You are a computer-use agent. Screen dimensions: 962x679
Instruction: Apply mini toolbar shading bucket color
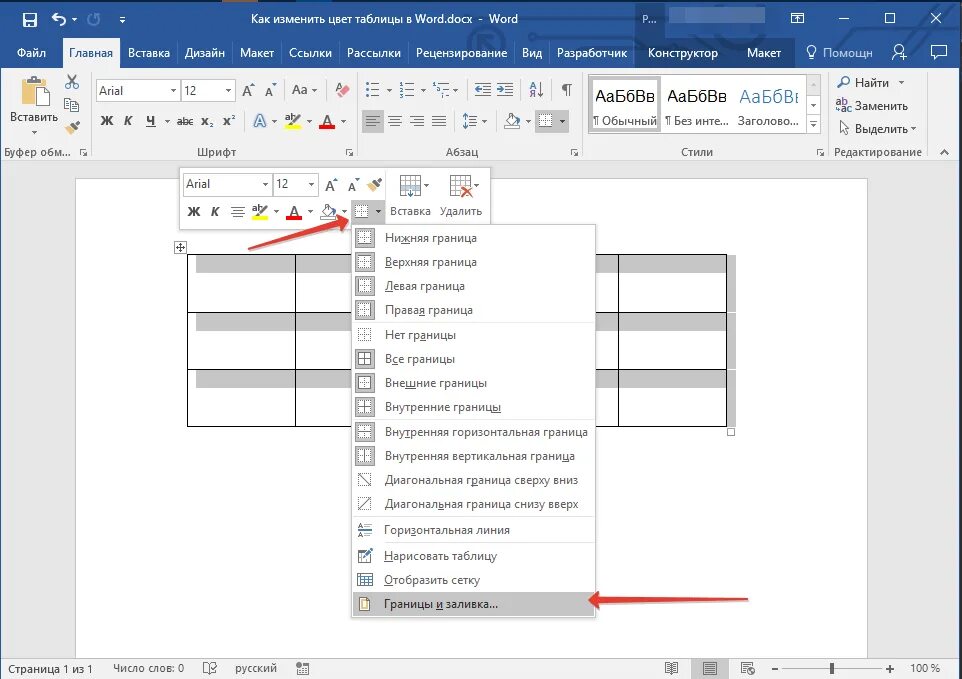pyautogui.click(x=329, y=212)
